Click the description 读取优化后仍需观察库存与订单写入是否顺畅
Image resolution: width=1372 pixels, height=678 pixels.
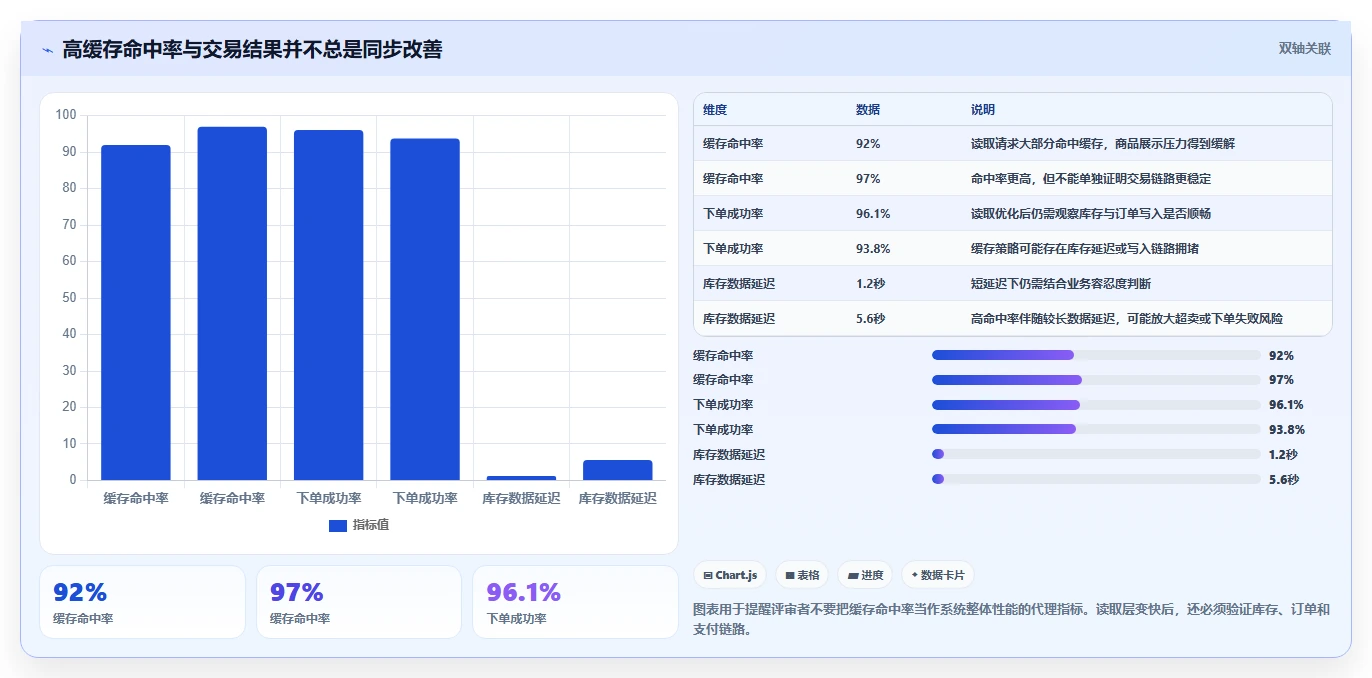tap(1091, 214)
